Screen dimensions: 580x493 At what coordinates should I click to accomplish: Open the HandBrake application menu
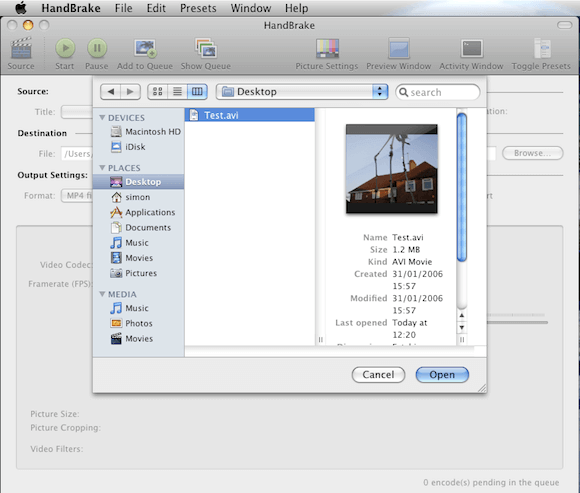pyautogui.click(x=71, y=8)
